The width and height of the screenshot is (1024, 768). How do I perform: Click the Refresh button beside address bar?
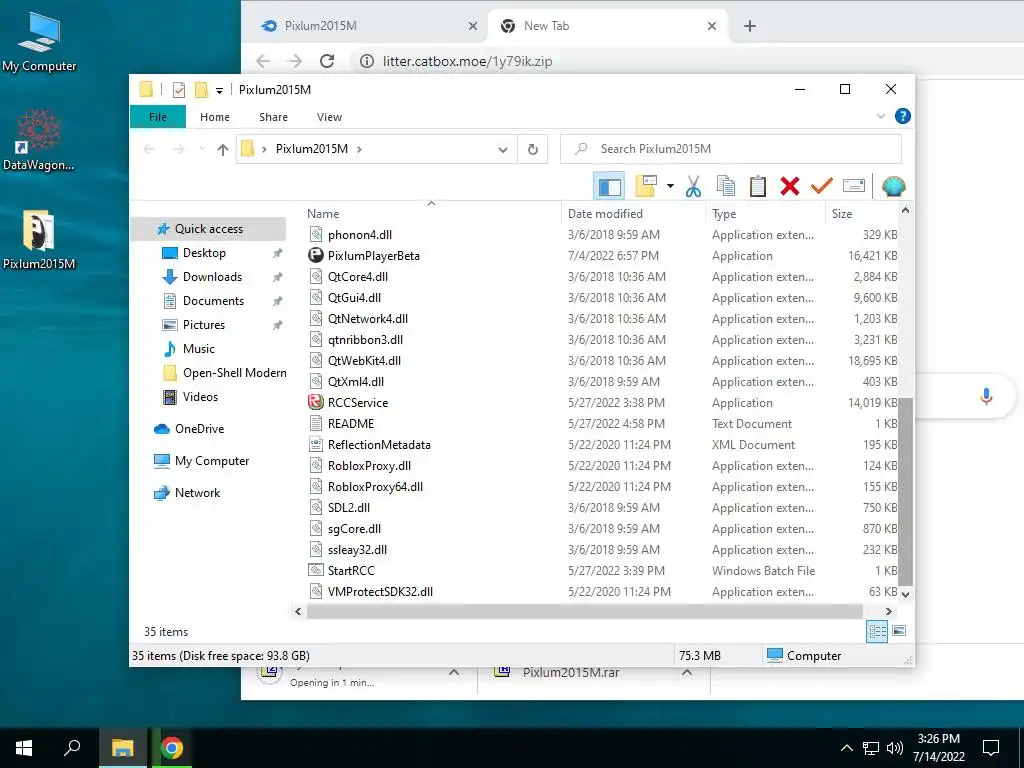click(x=533, y=150)
